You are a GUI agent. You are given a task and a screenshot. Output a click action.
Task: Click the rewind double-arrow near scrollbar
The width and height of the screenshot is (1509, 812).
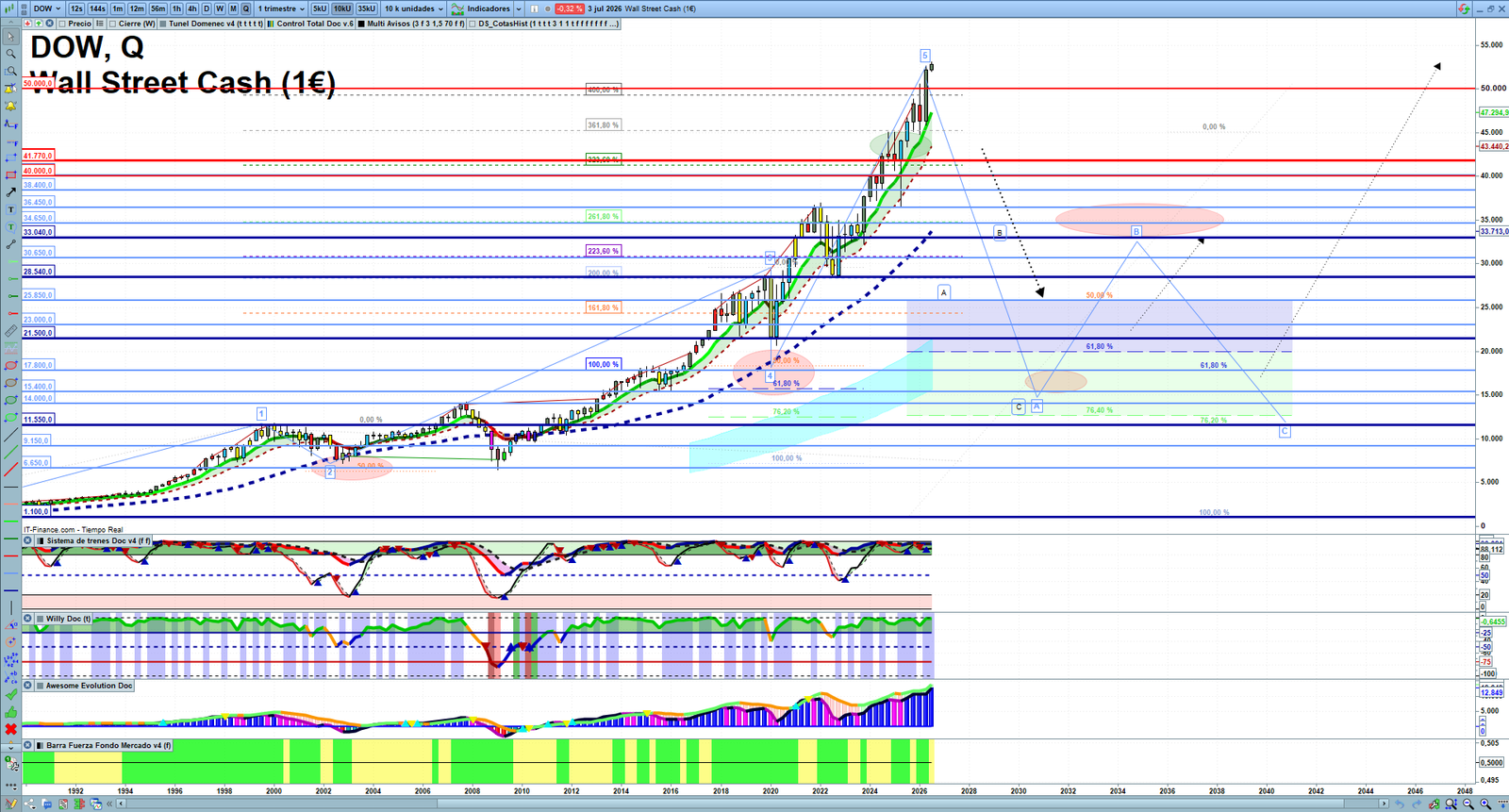pyautogui.click(x=109, y=804)
